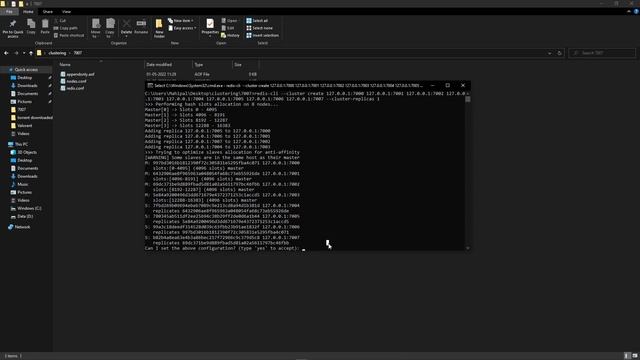Click the Properties button in the ribbon
This screenshot has height=360, width=640.
tap(210, 27)
